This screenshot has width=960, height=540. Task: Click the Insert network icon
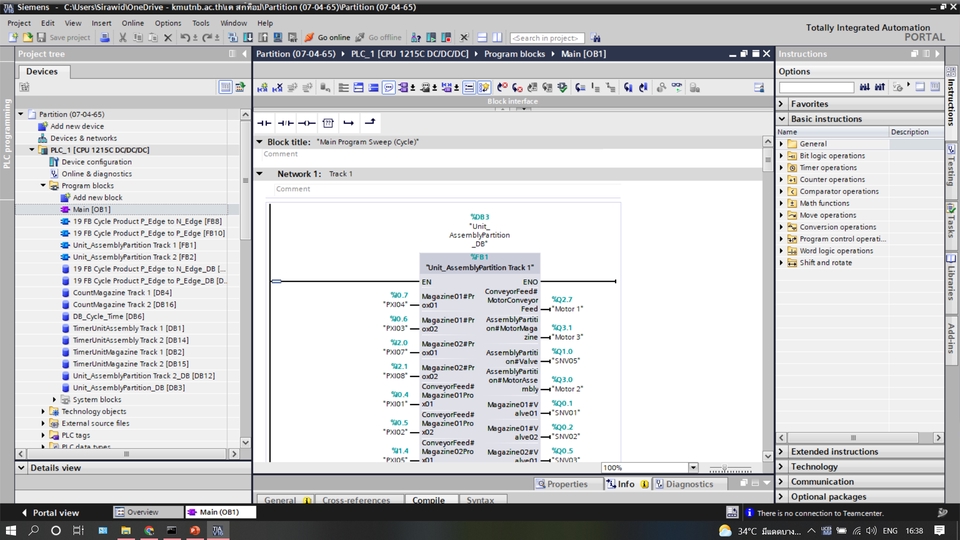coord(263,88)
